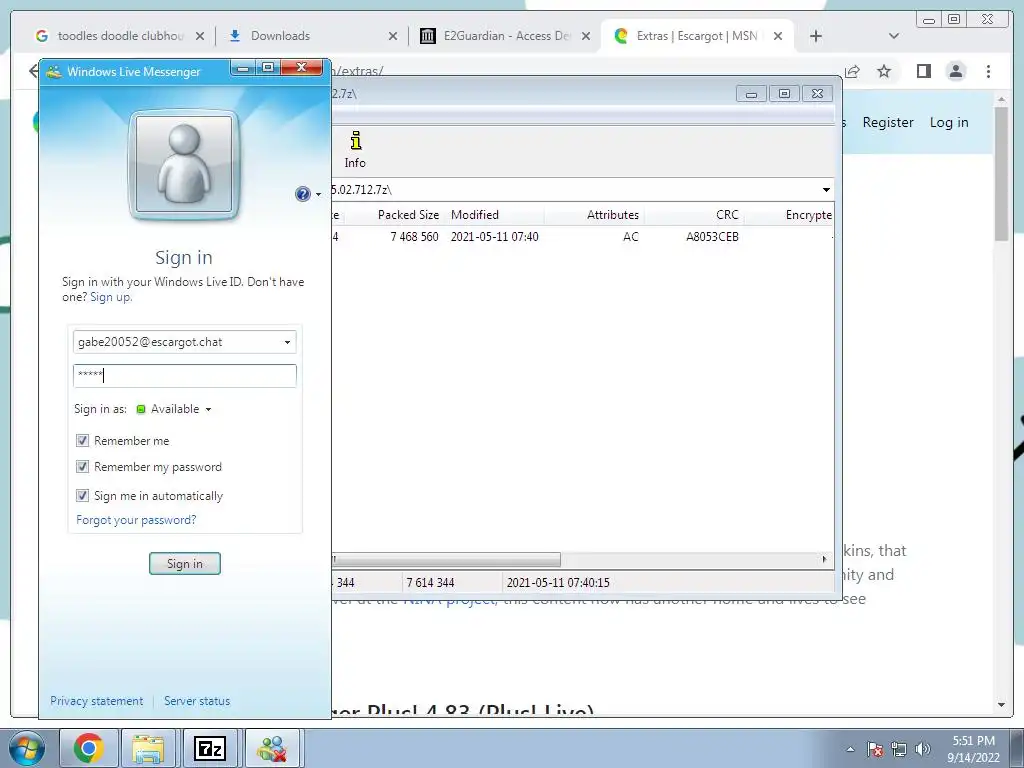
Task: Expand Chrome tab search chevron
Action: click(x=894, y=36)
